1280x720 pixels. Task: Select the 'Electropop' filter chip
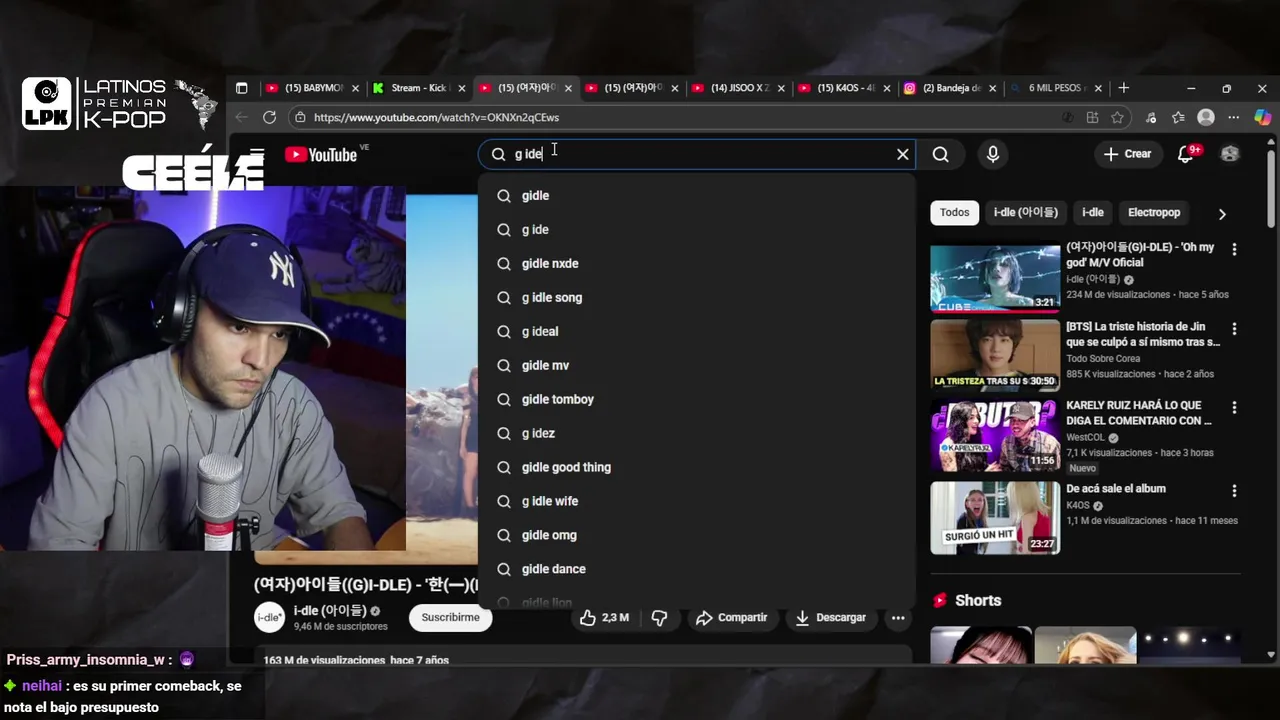coord(1154,212)
